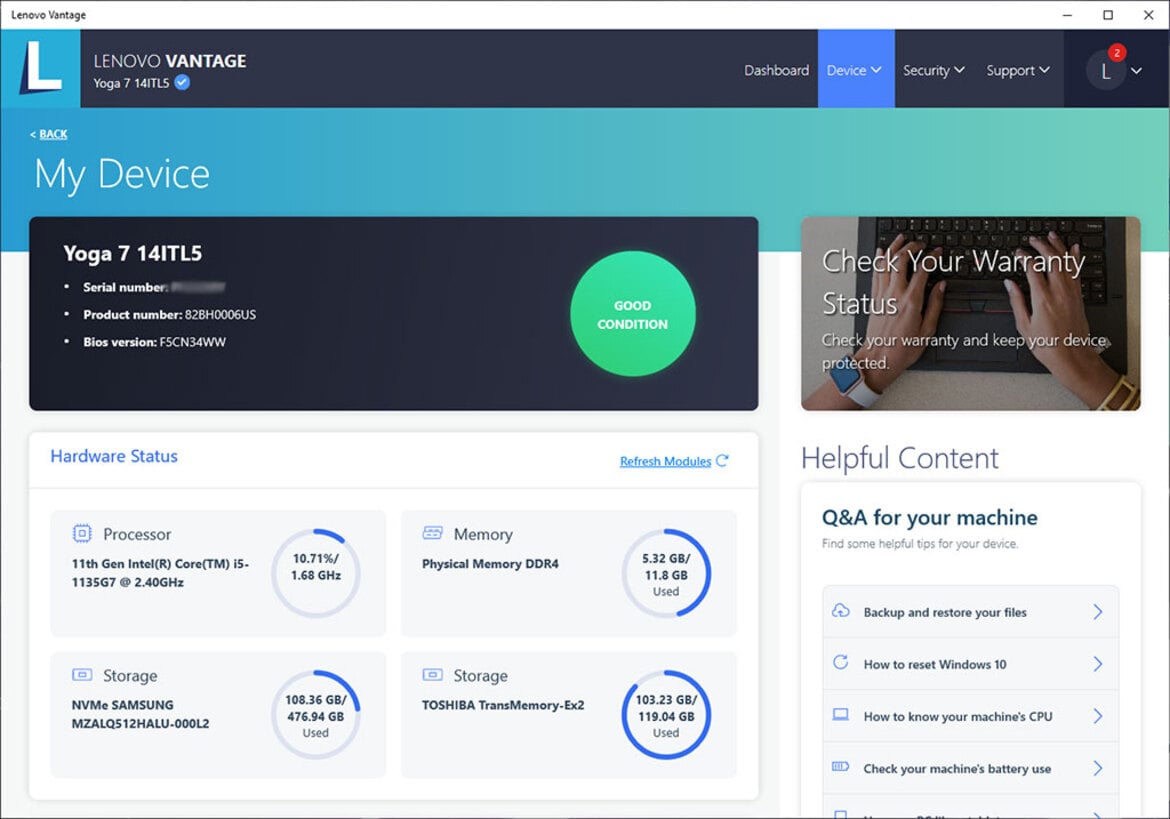
Task: Open How to know your machine's CPU chevron
Action: (x=1098, y=716)
